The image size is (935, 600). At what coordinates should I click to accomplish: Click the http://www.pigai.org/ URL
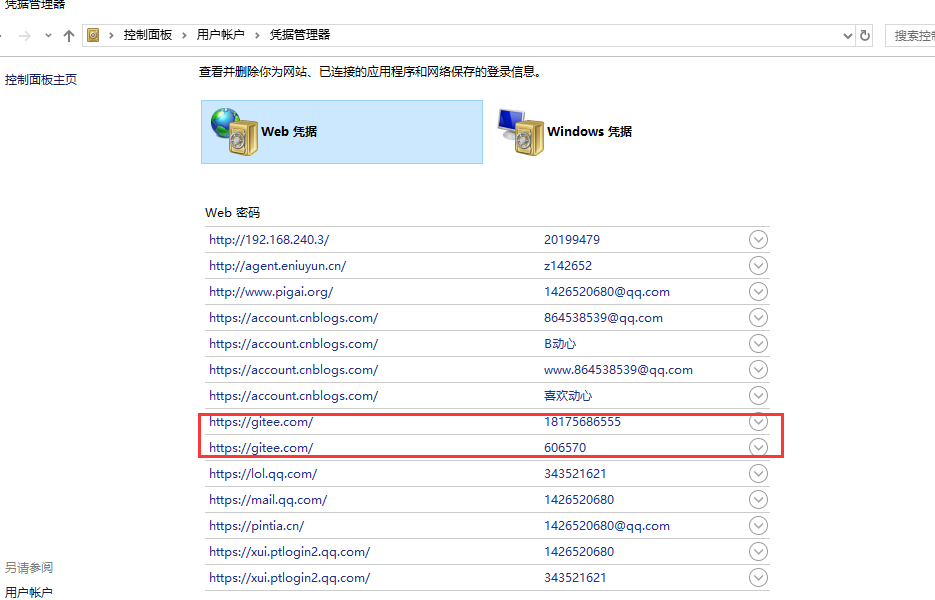click(x=271, y=292)
